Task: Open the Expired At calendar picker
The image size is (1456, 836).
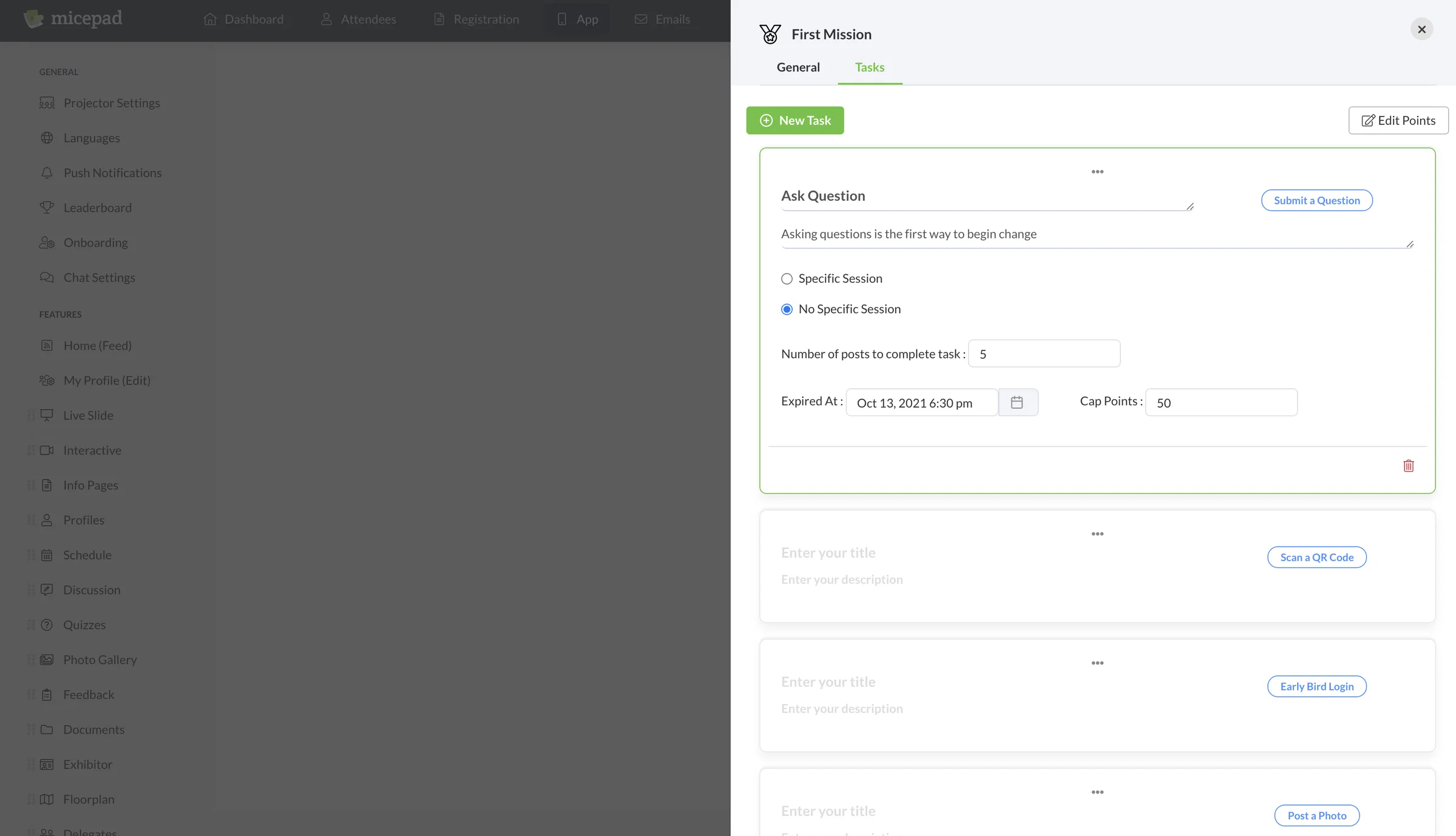Action: (x=1018, y=402)
